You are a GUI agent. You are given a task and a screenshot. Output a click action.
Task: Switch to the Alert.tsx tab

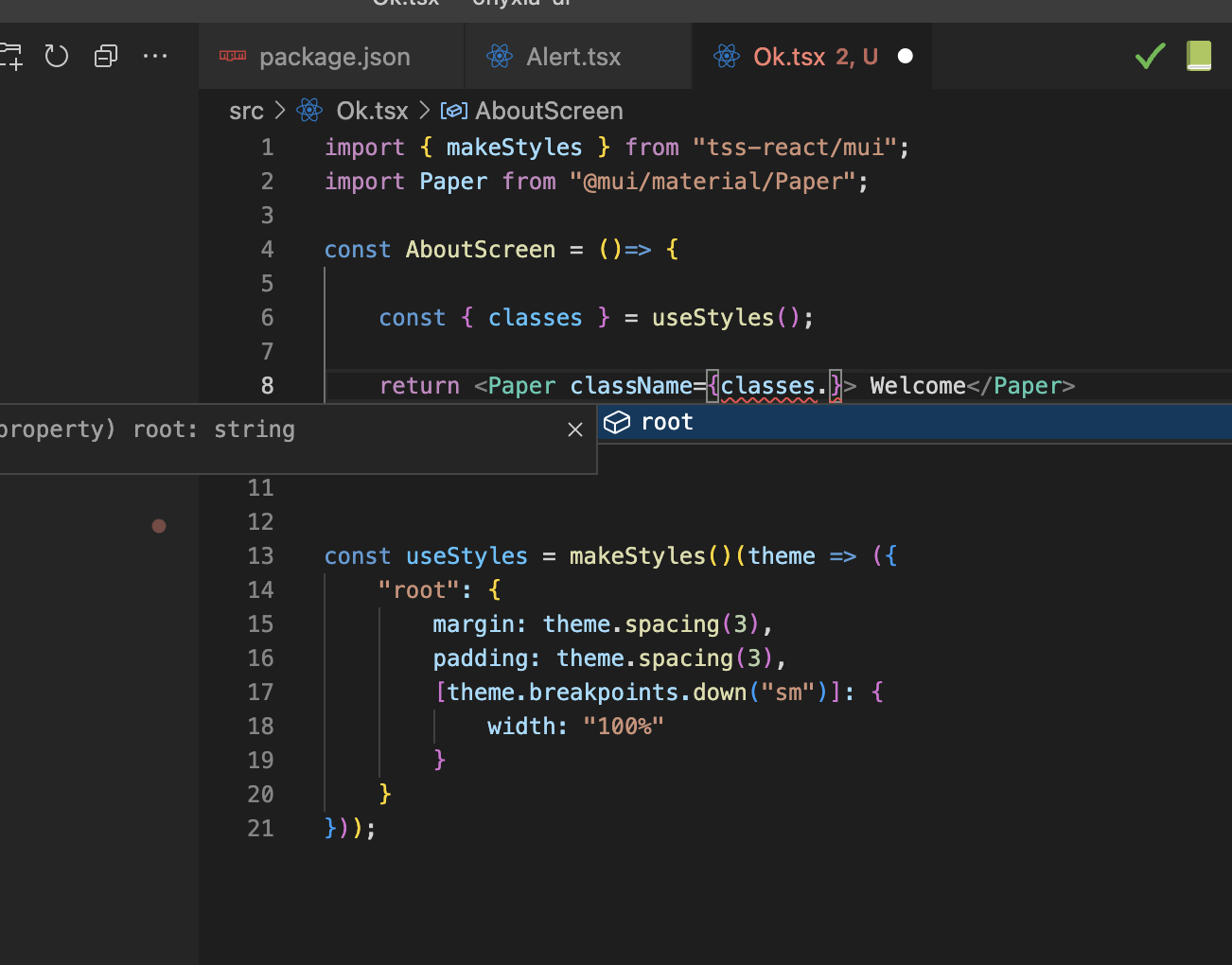point(579,57)
